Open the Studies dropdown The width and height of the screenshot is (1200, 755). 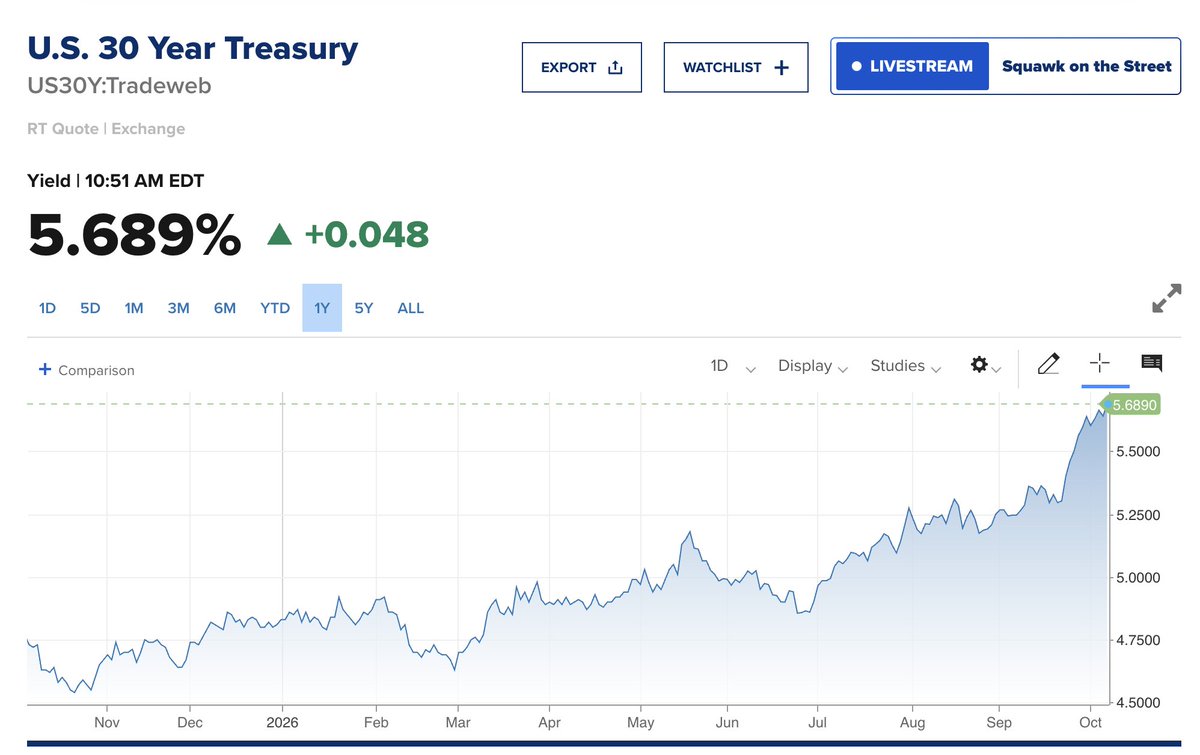click(x=906, y=366)
